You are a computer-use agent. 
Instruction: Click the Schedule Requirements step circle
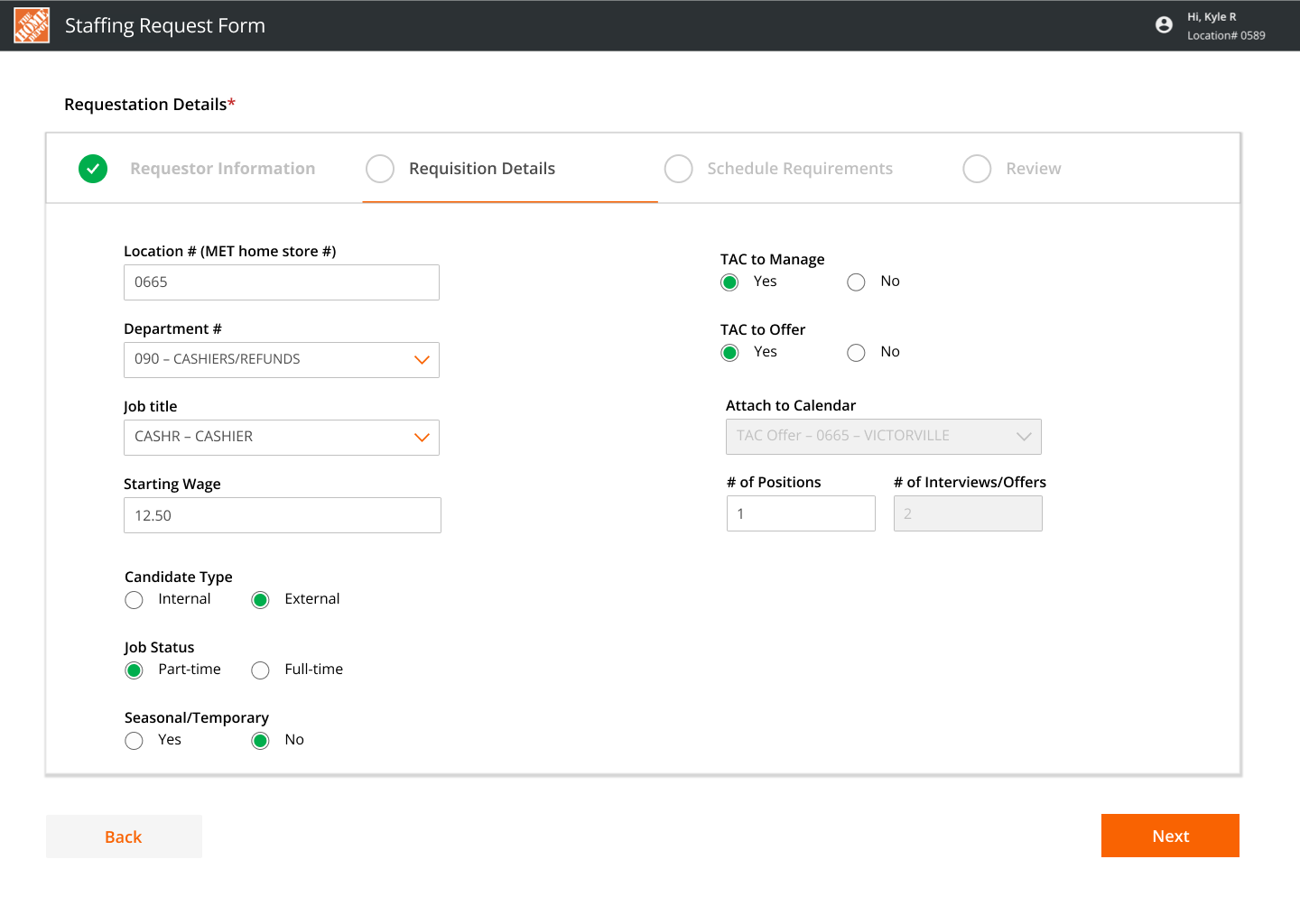tap(678, 169)
